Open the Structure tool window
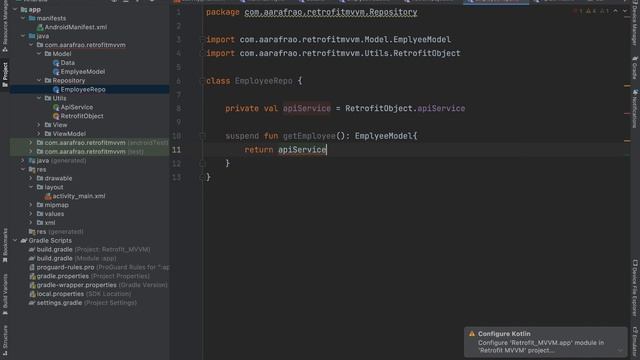The image size is (640, 360). [5, 340]
